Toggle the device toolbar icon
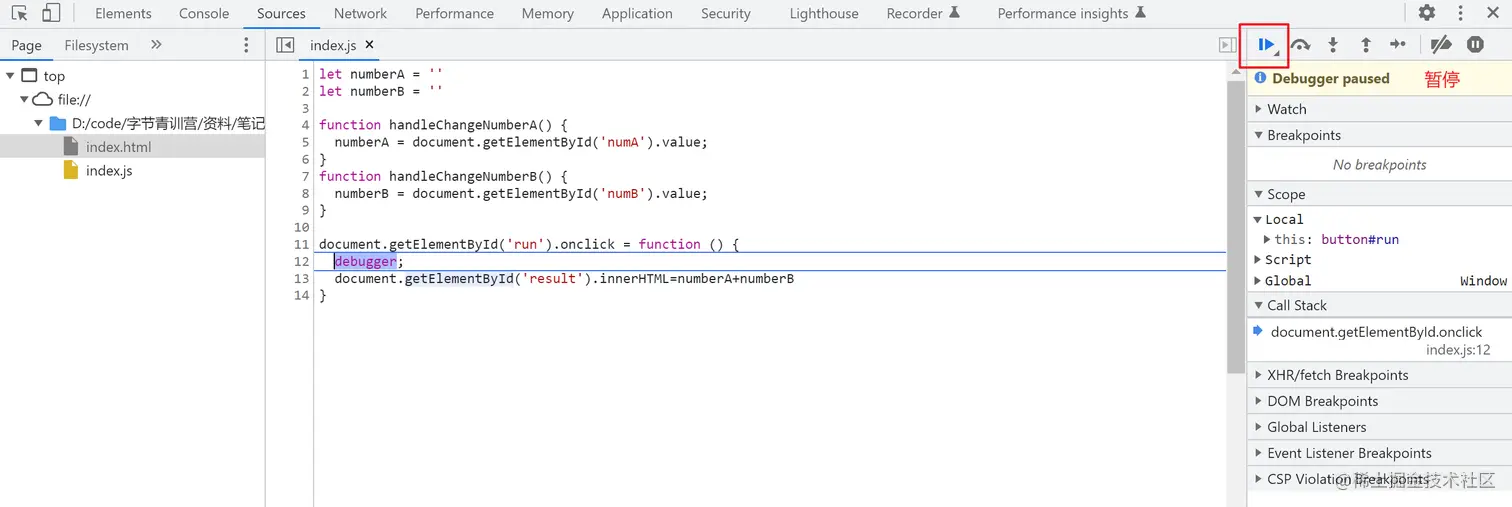The image size is (1512, 507). coord(51,13)
